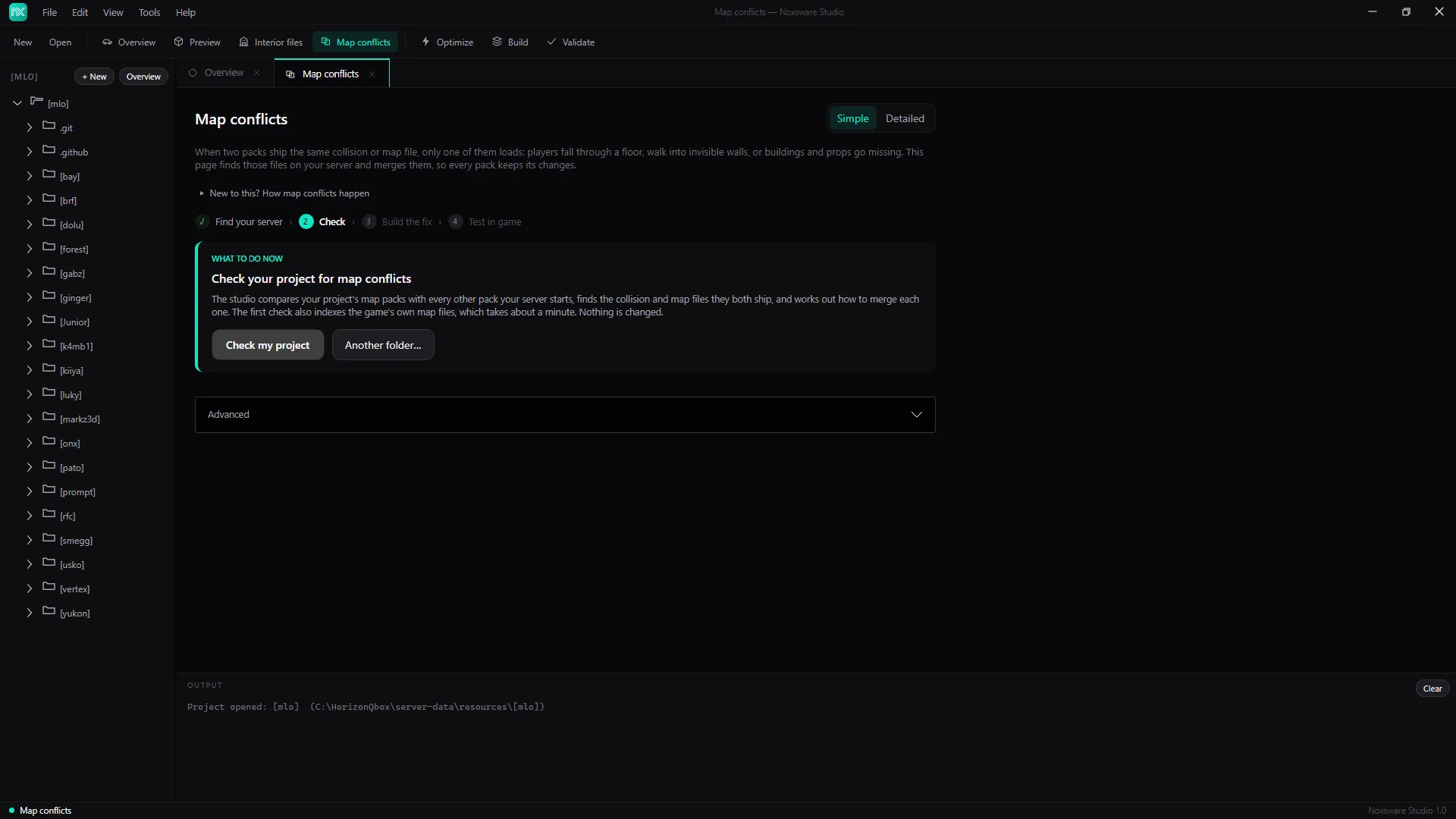This screenshot has height=819, width=1456.
Task: Close the Overview tab
Action: [x=257, y=73]
